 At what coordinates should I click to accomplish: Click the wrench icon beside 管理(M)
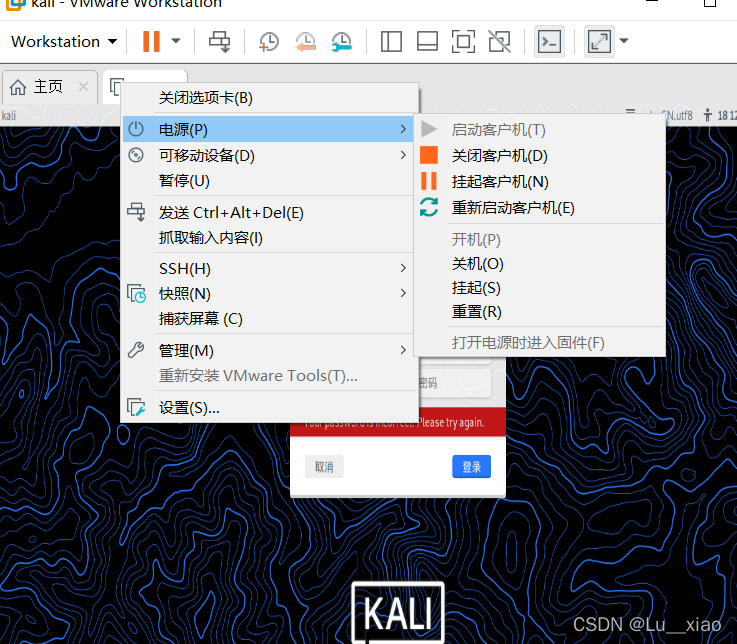136,350
